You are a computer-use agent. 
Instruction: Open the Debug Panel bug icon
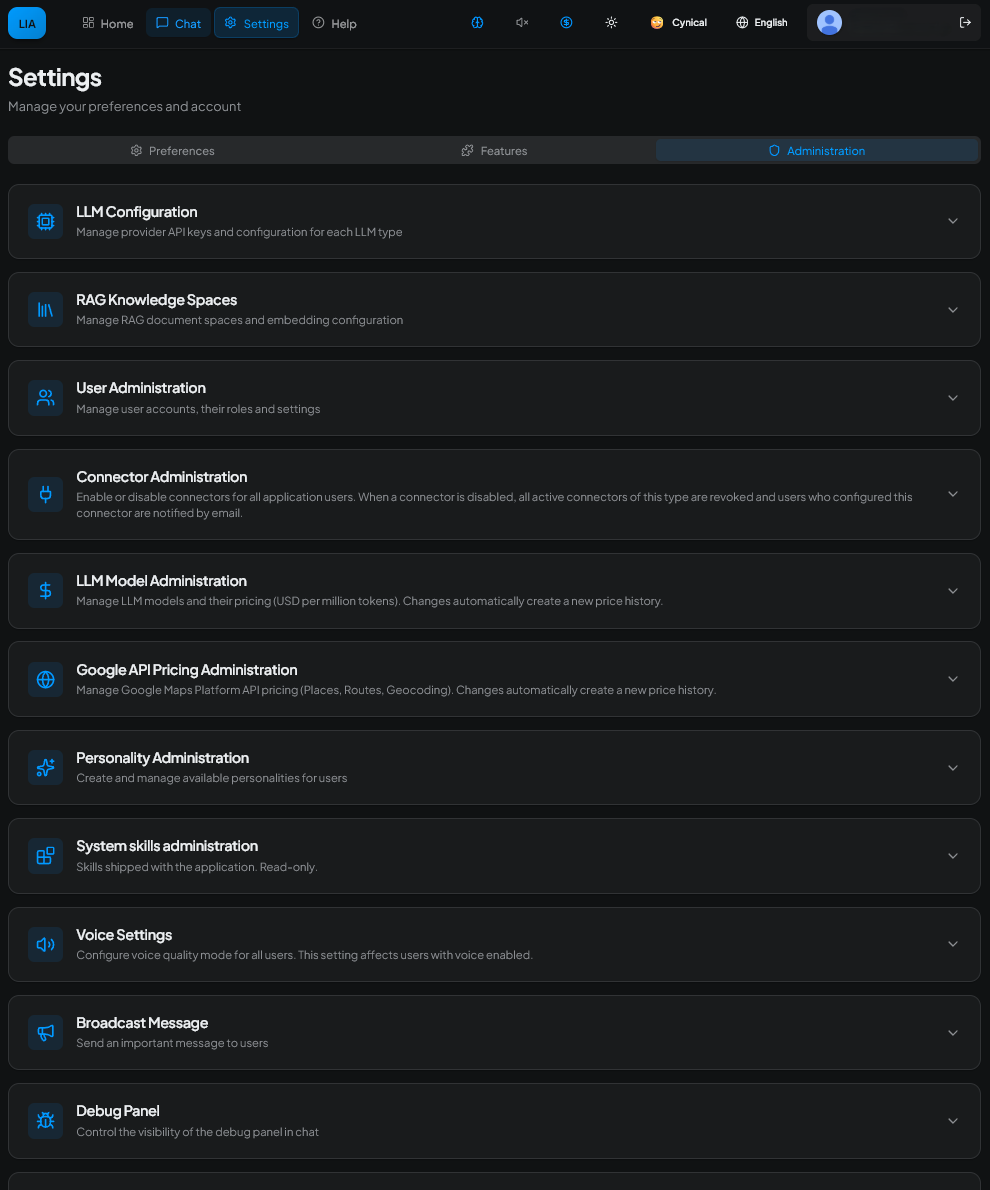pyautogui.click(x=45, y=1120)
